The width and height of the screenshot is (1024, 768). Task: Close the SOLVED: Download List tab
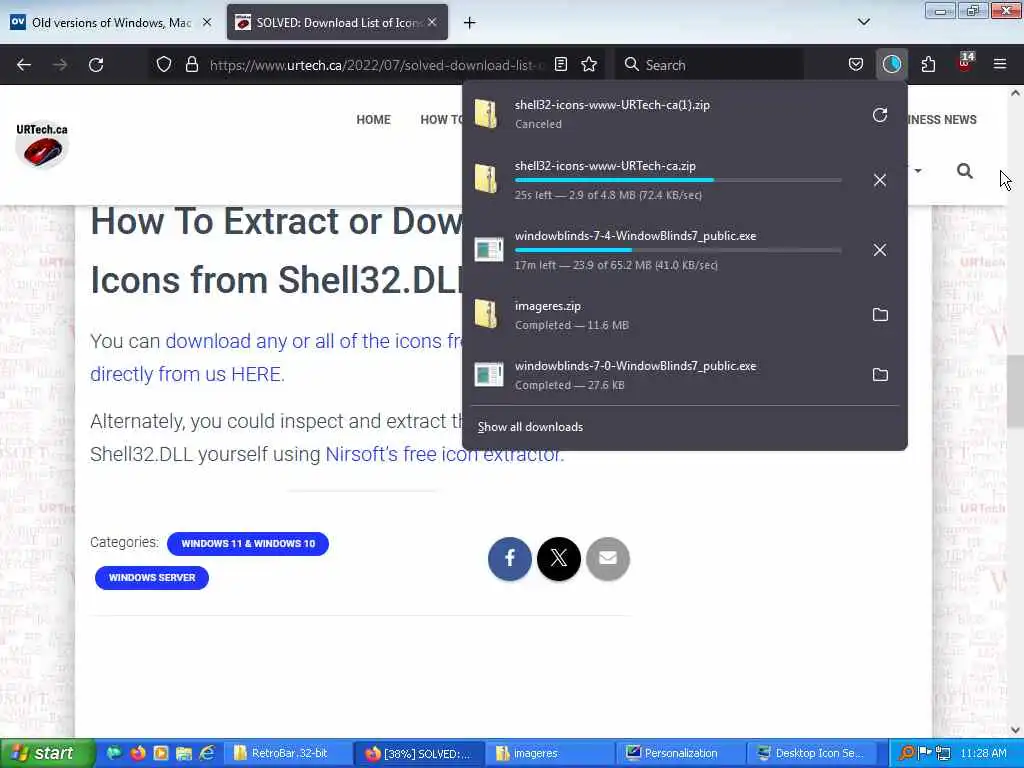tap(432, 22)
